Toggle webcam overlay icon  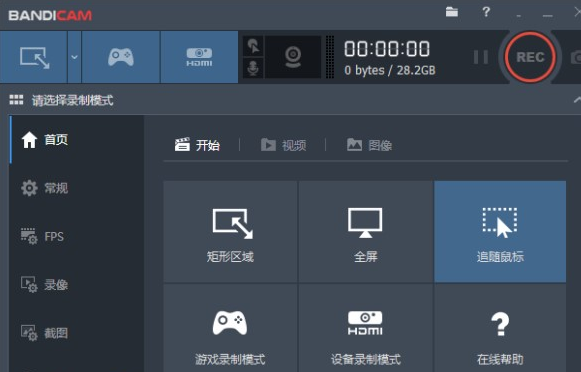(293, 57)
